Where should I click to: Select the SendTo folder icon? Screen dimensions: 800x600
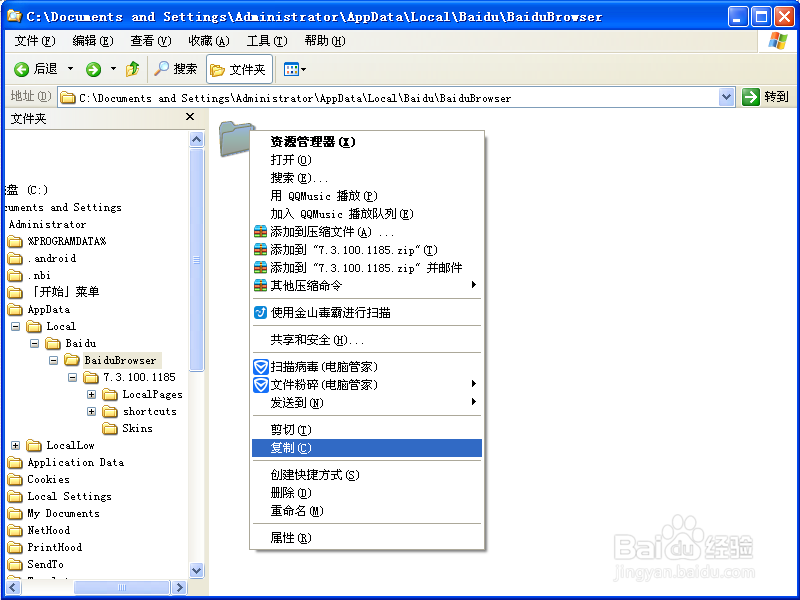[x=15, y=564]
